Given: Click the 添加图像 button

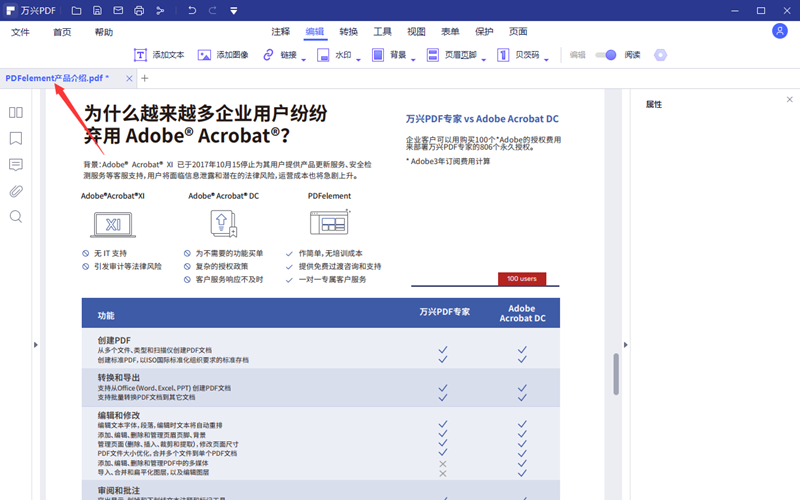Looking at the screenshot, I should click(223, 55).
